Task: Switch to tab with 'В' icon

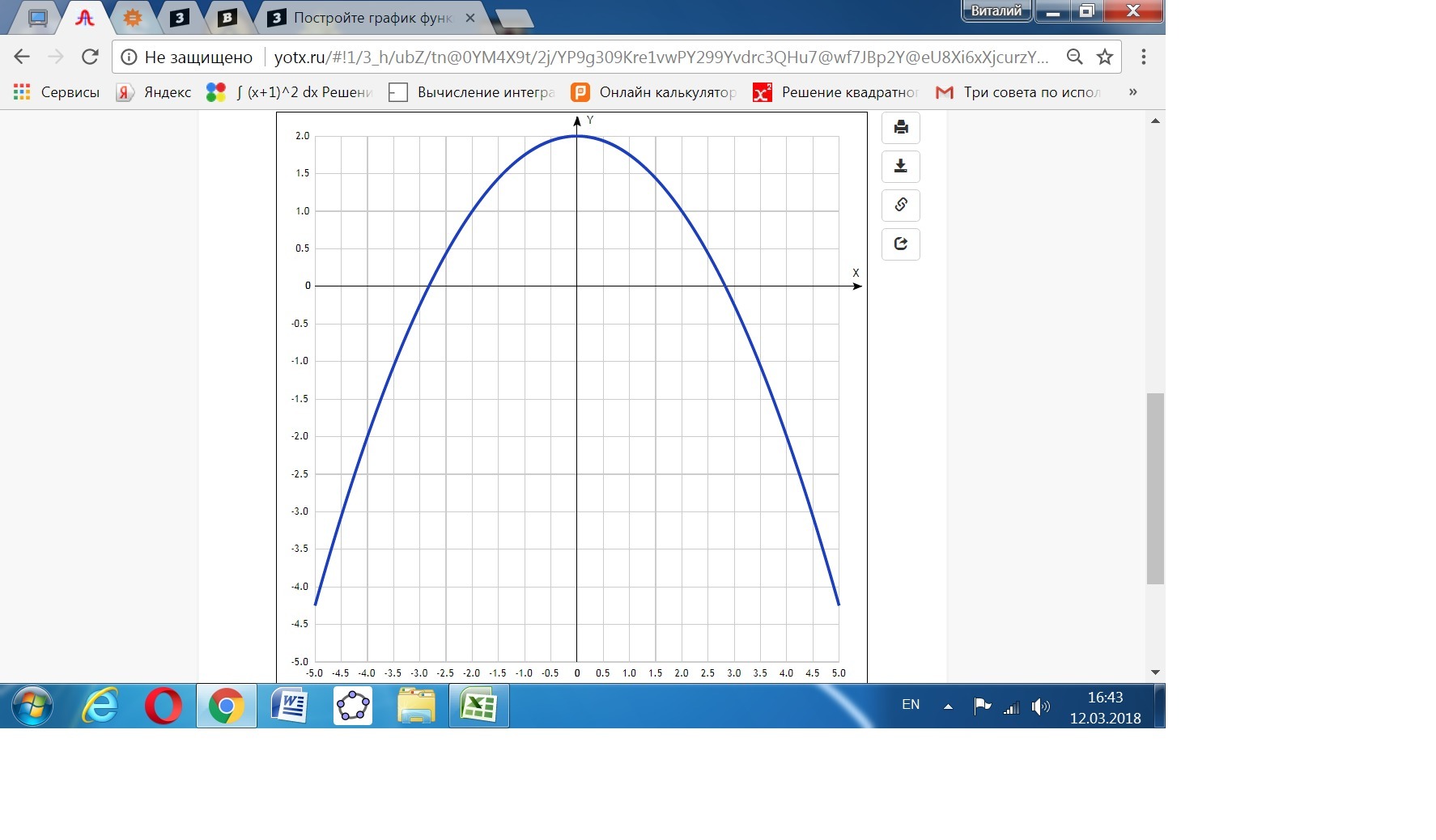Action: [227, 18]
